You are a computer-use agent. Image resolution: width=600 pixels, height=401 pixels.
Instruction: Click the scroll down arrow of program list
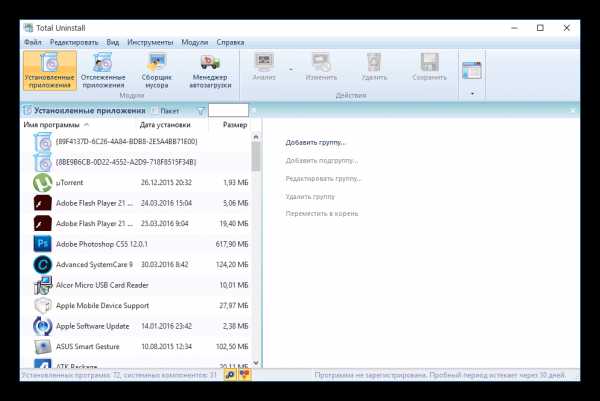pyautogui.click(x=256, y=363)
